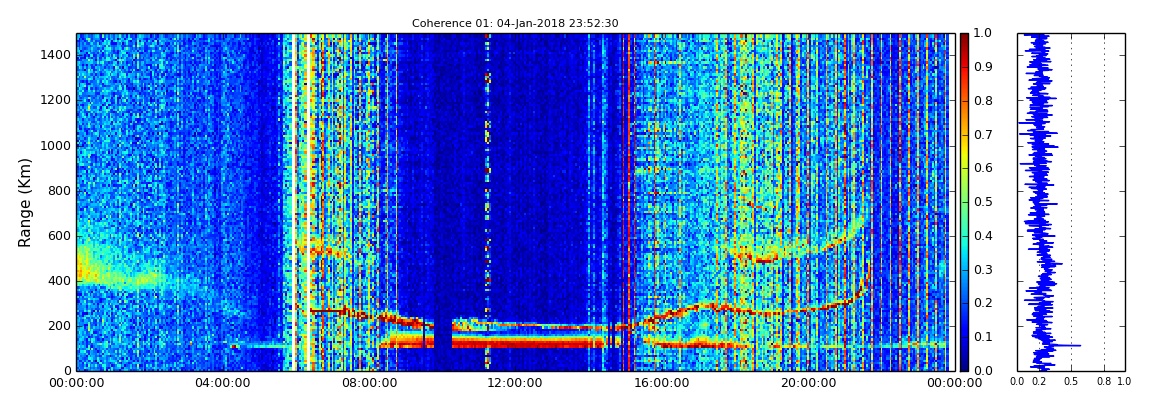Click the plot title "Coherence 01: 04-Jan-2018 23:52:30"

pos(515,23)
